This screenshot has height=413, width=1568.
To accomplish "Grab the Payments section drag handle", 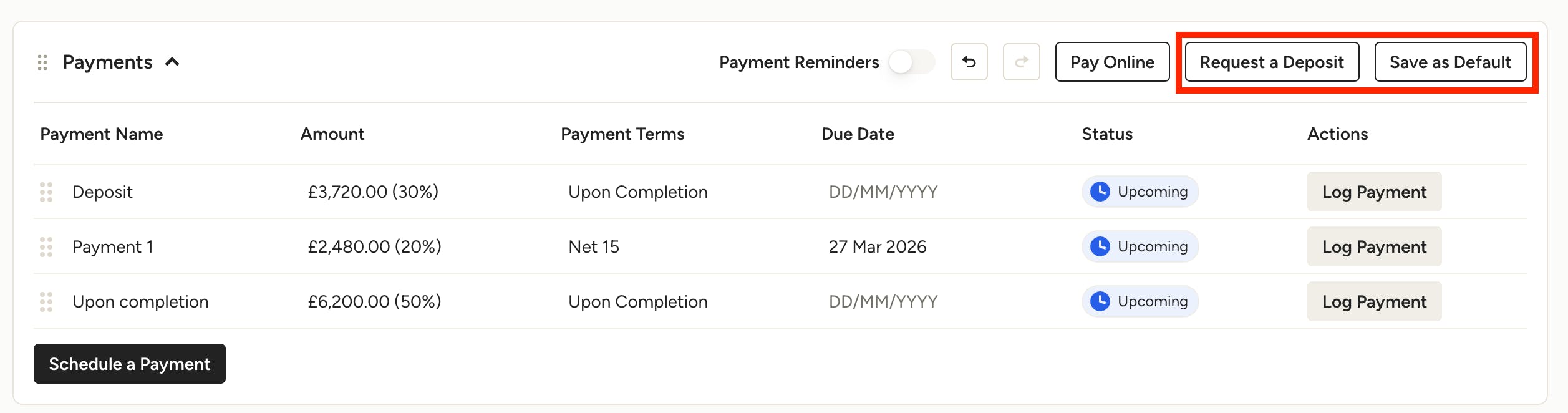I will [42, 62].
